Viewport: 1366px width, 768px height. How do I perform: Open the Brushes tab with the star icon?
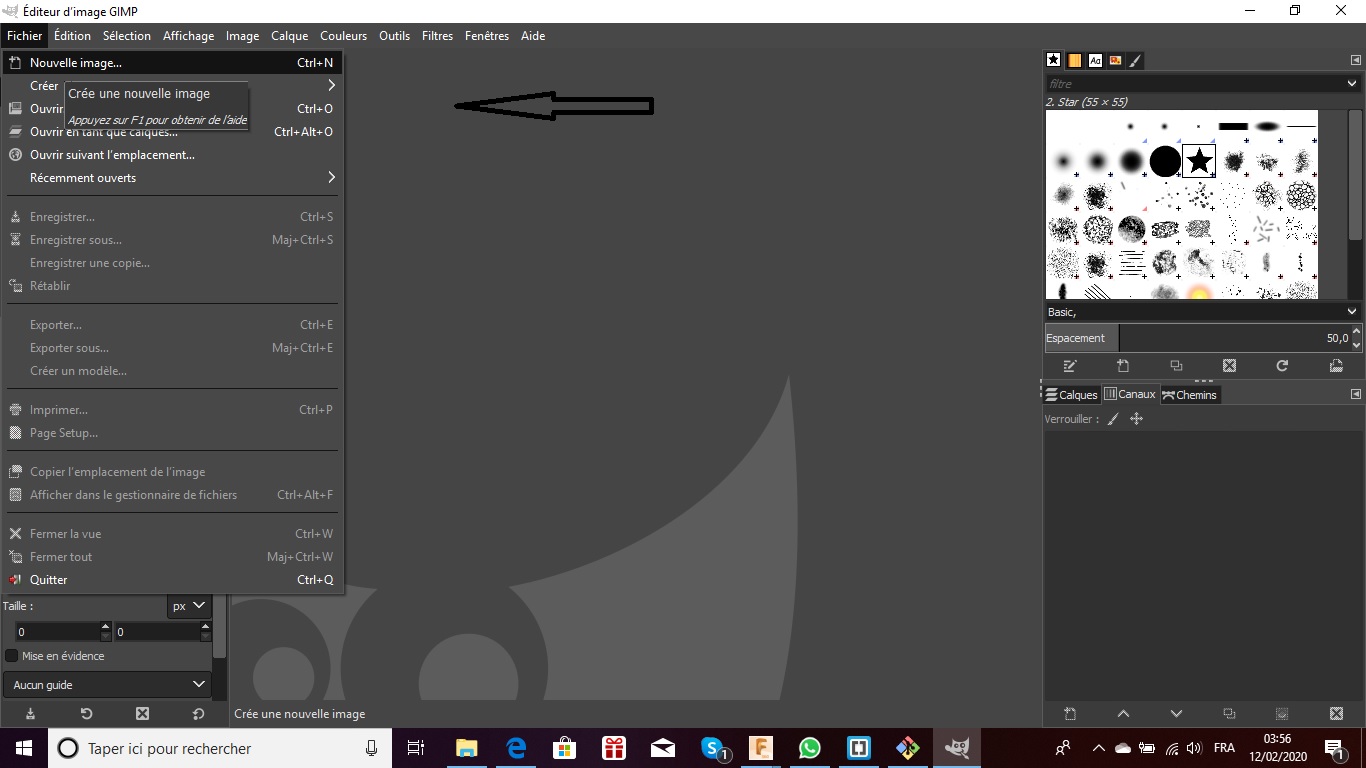pos(1053,60)
